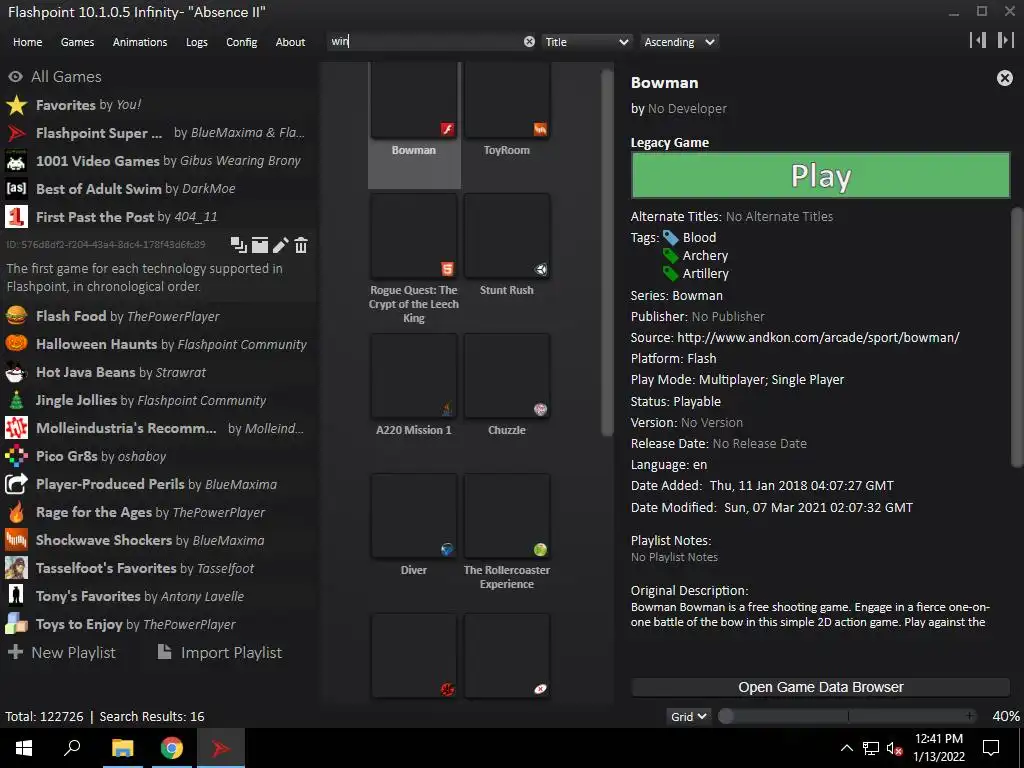Viewport: 1024px width, 768px height.
Task: Clear the search field with X icon
Action: tap(529, 42)
